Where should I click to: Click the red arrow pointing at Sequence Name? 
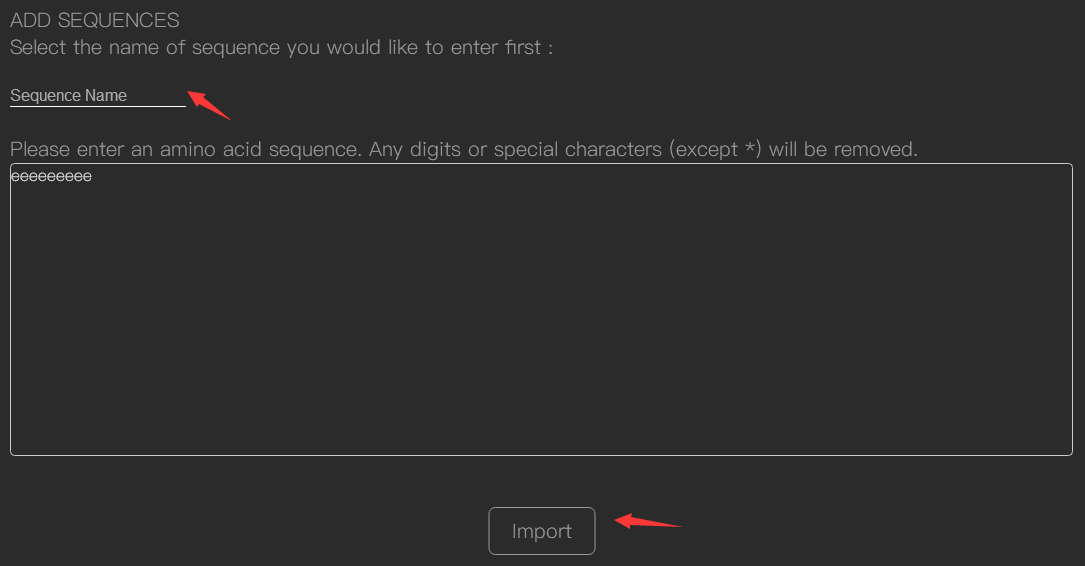208,104
